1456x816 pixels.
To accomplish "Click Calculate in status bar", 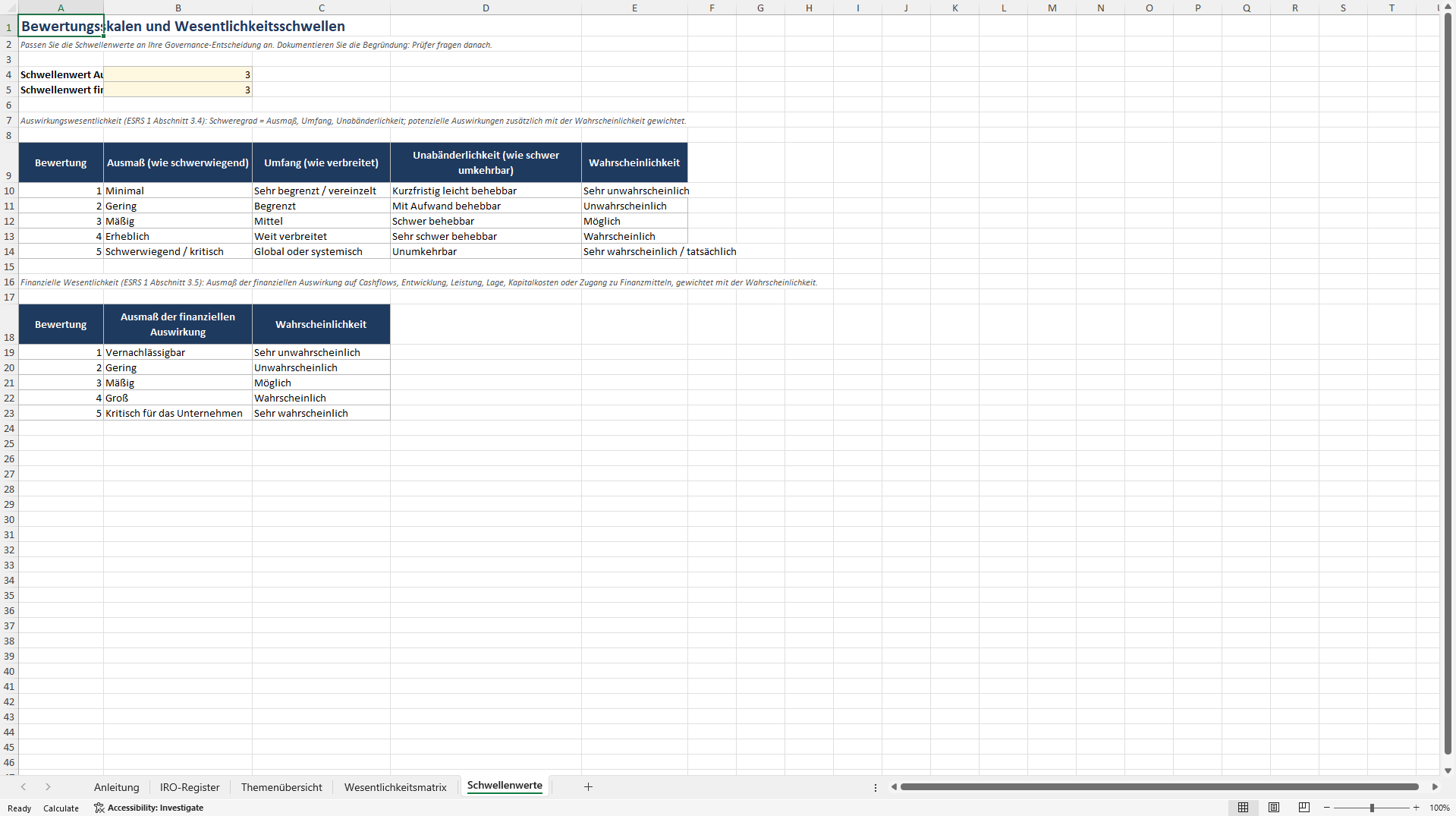I will [61, 808].
